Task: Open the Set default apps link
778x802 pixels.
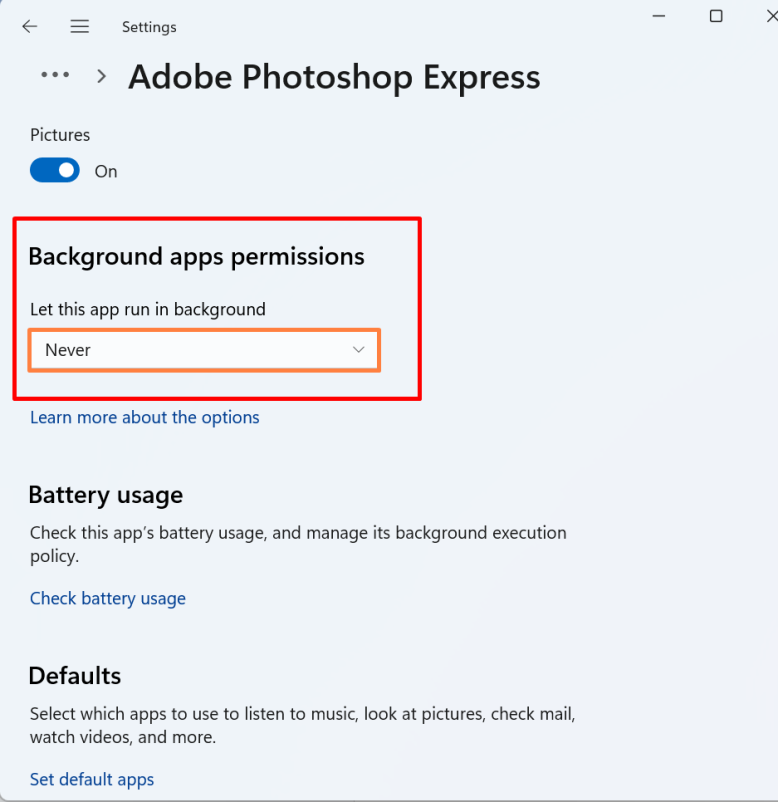Action: tap(92, 780)
